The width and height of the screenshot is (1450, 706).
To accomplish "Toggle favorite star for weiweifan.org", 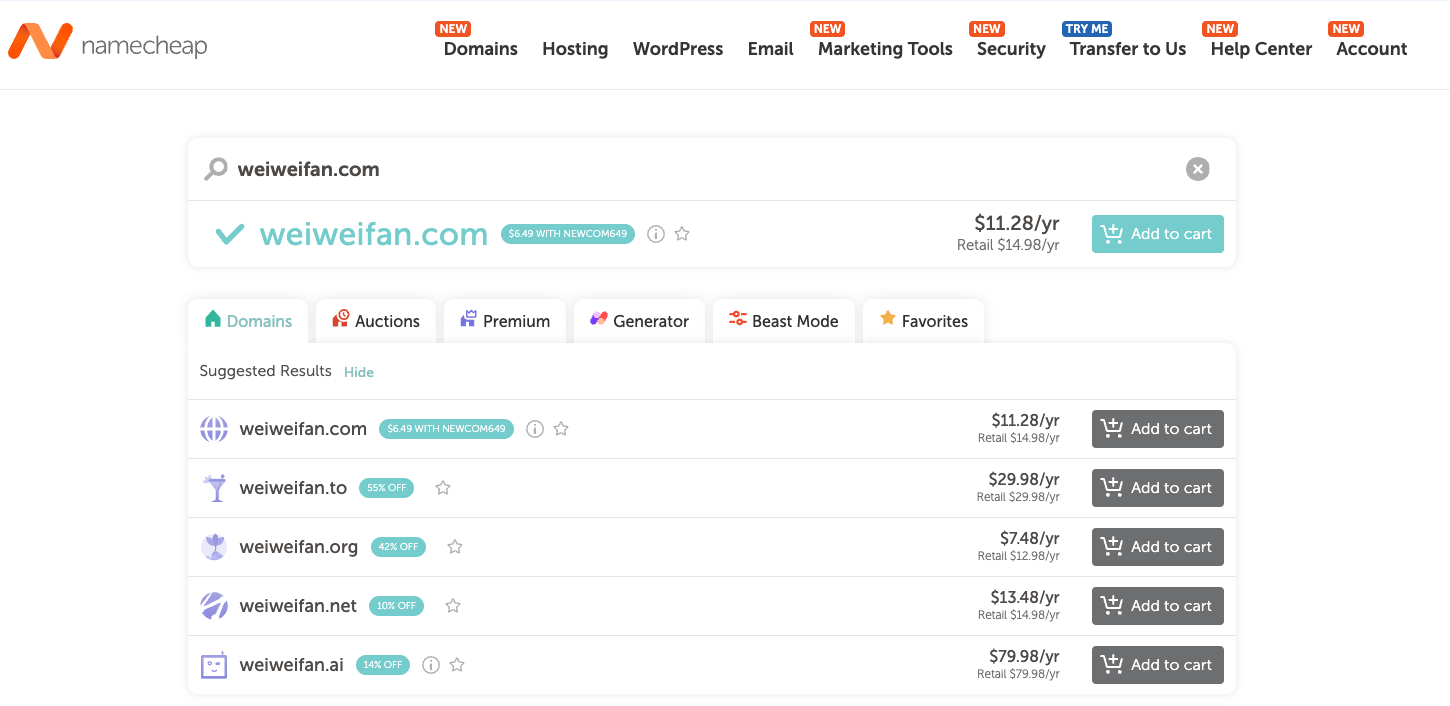I will (x=455, y=547).
